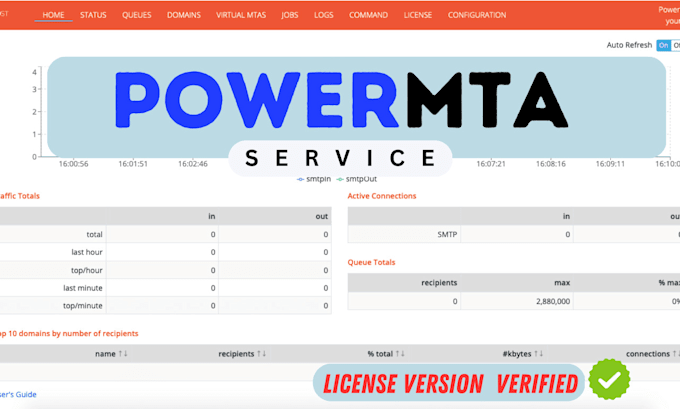The width and height of the screenshot is (680, 409).
Task: Click the 16:07:21 chart time label
Action: [x=491, y=164]
